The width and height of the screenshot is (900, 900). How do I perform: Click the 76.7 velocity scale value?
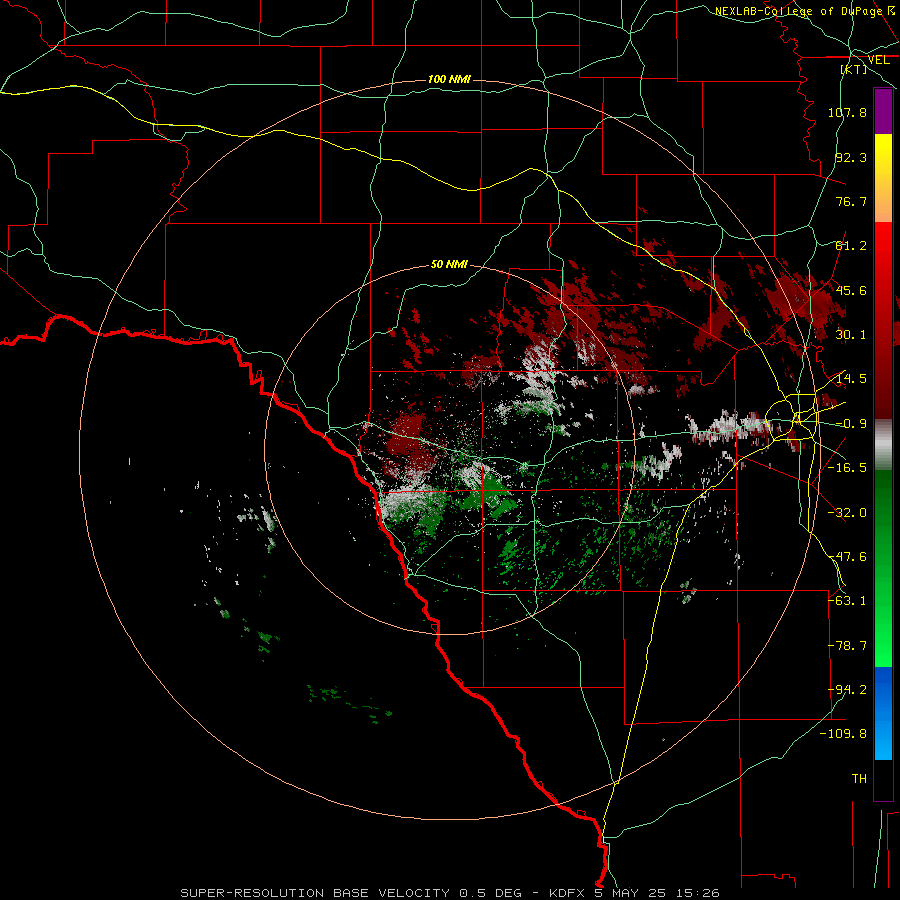tap(851, 201)
